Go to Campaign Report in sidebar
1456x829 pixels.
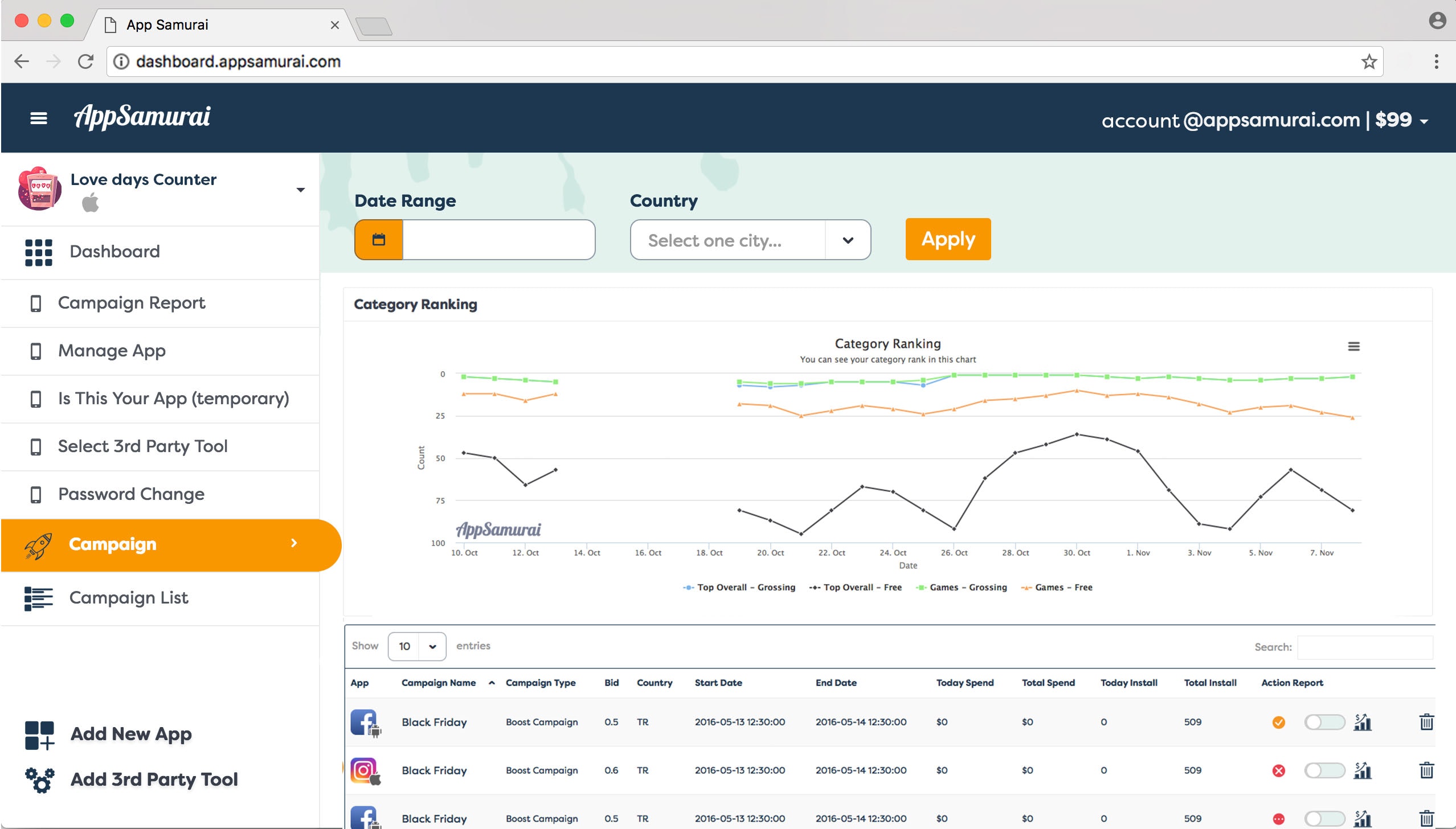[x=131, y=303]
